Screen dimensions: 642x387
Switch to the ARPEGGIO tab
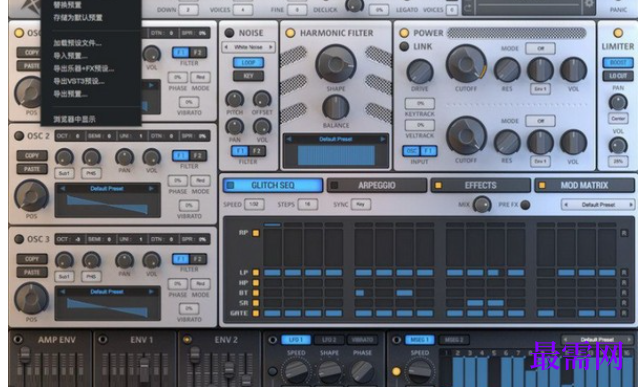click(377, 186)
